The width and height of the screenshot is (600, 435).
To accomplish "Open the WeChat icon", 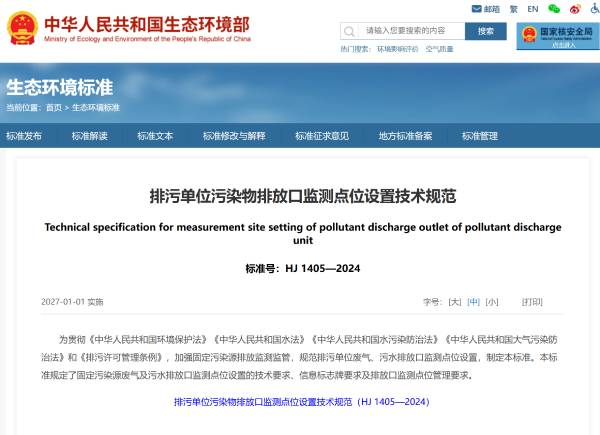I will [x=554, y=9].
